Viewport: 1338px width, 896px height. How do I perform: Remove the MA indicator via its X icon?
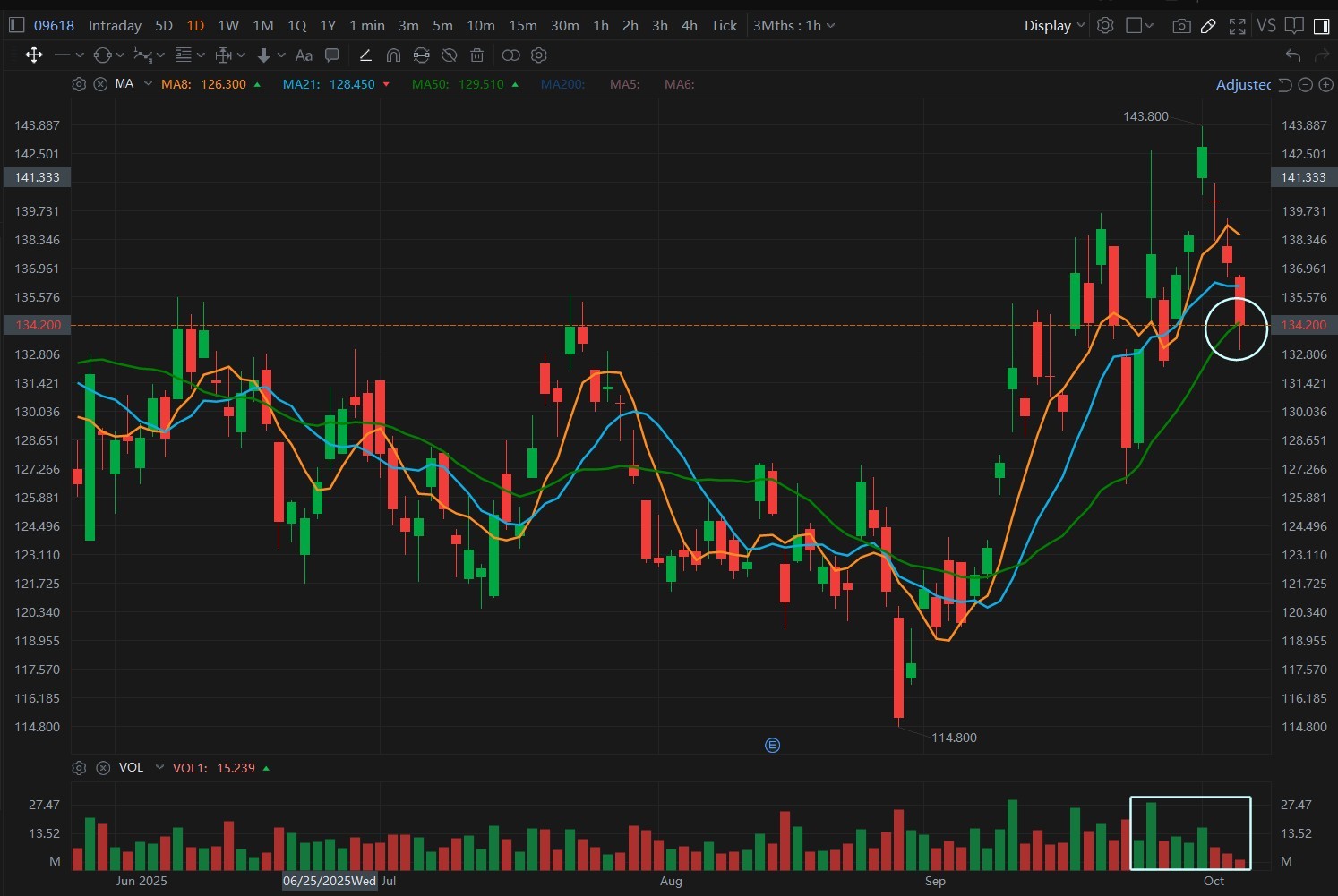point(99,84)
